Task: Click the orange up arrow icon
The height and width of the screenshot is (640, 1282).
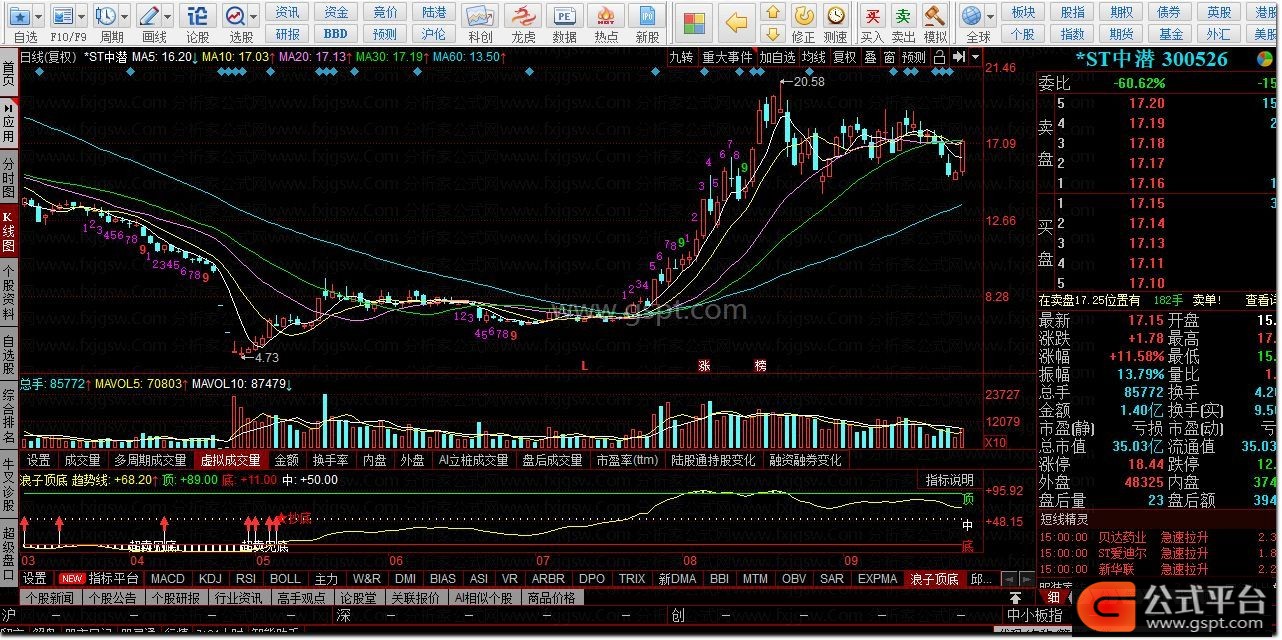Action: pos(773,12)
